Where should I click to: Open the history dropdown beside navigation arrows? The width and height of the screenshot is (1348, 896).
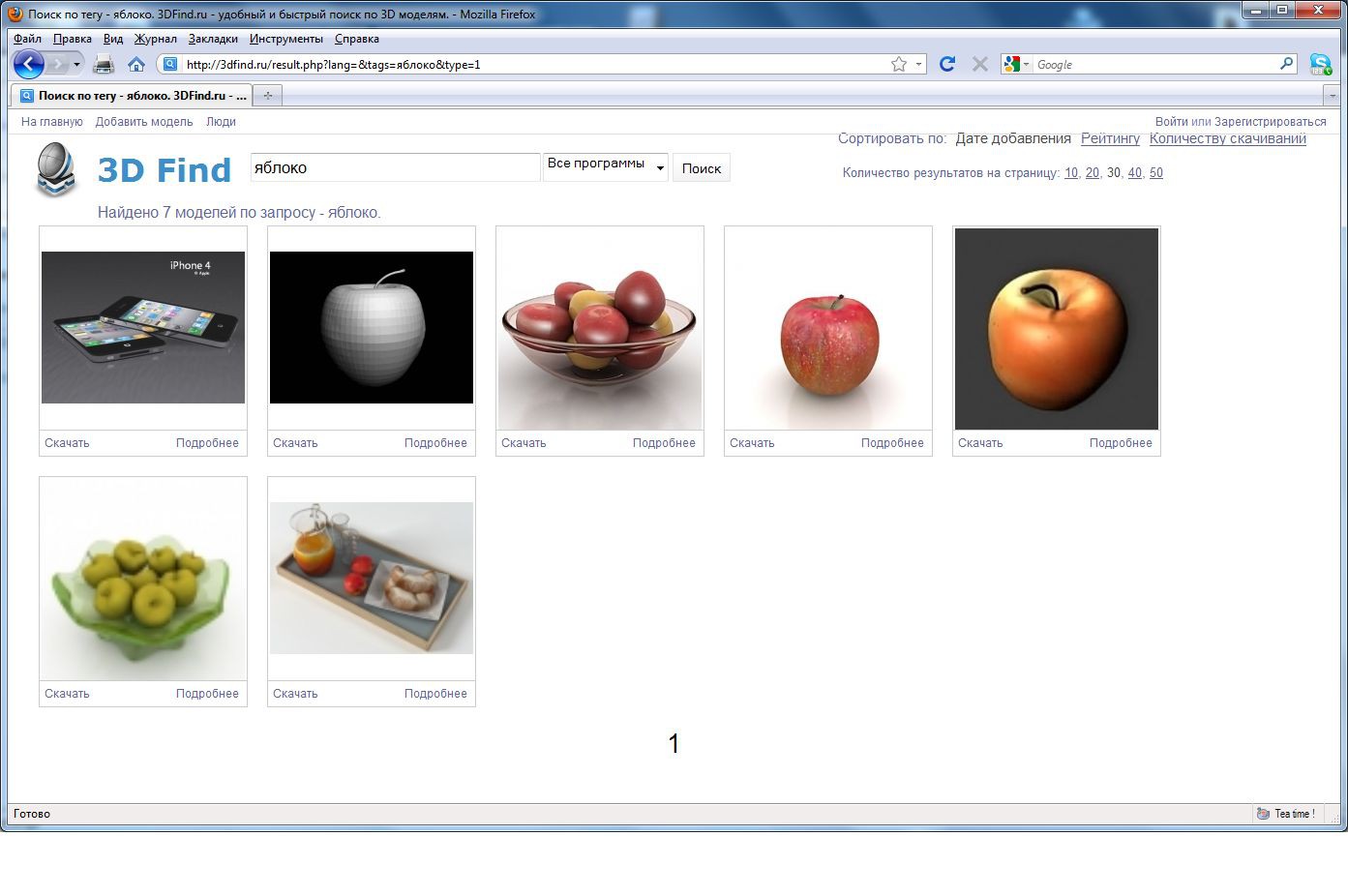tap(76, 65)
